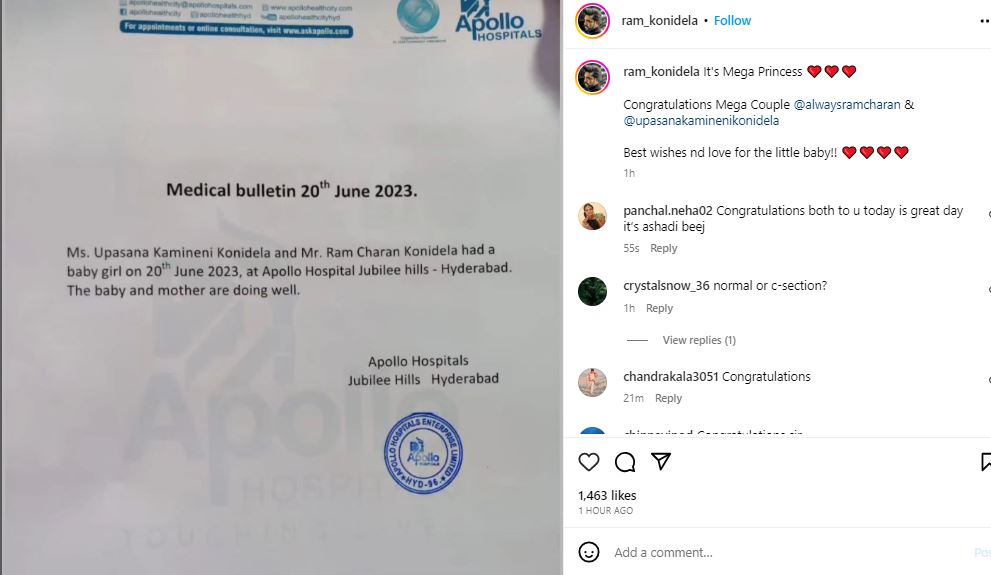The image size is (991, 575).
Task: Reply to panchal.neha02's comment
Action: pos(664,248)
